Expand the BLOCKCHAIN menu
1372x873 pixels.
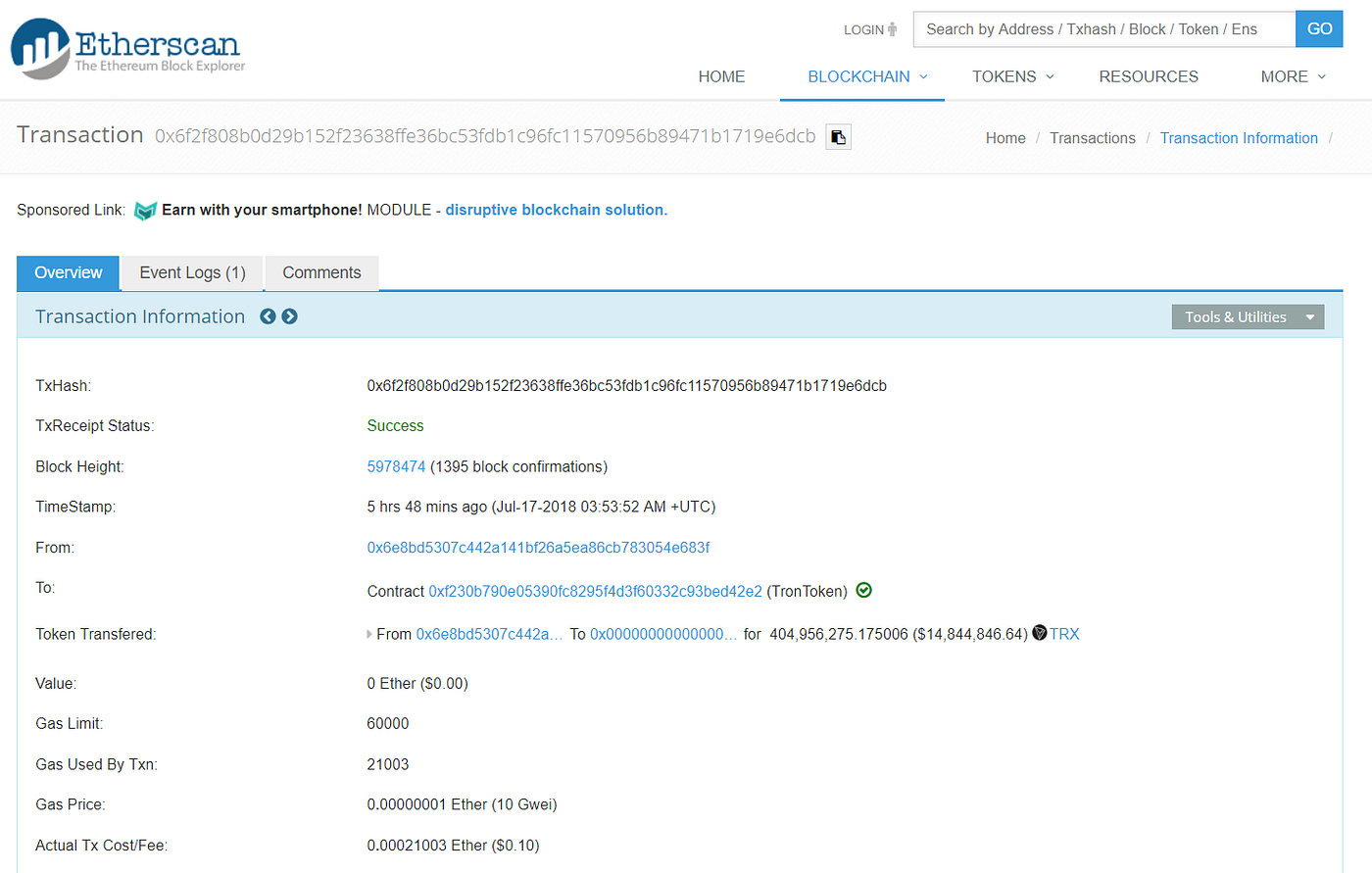click(x=867, y=76)
